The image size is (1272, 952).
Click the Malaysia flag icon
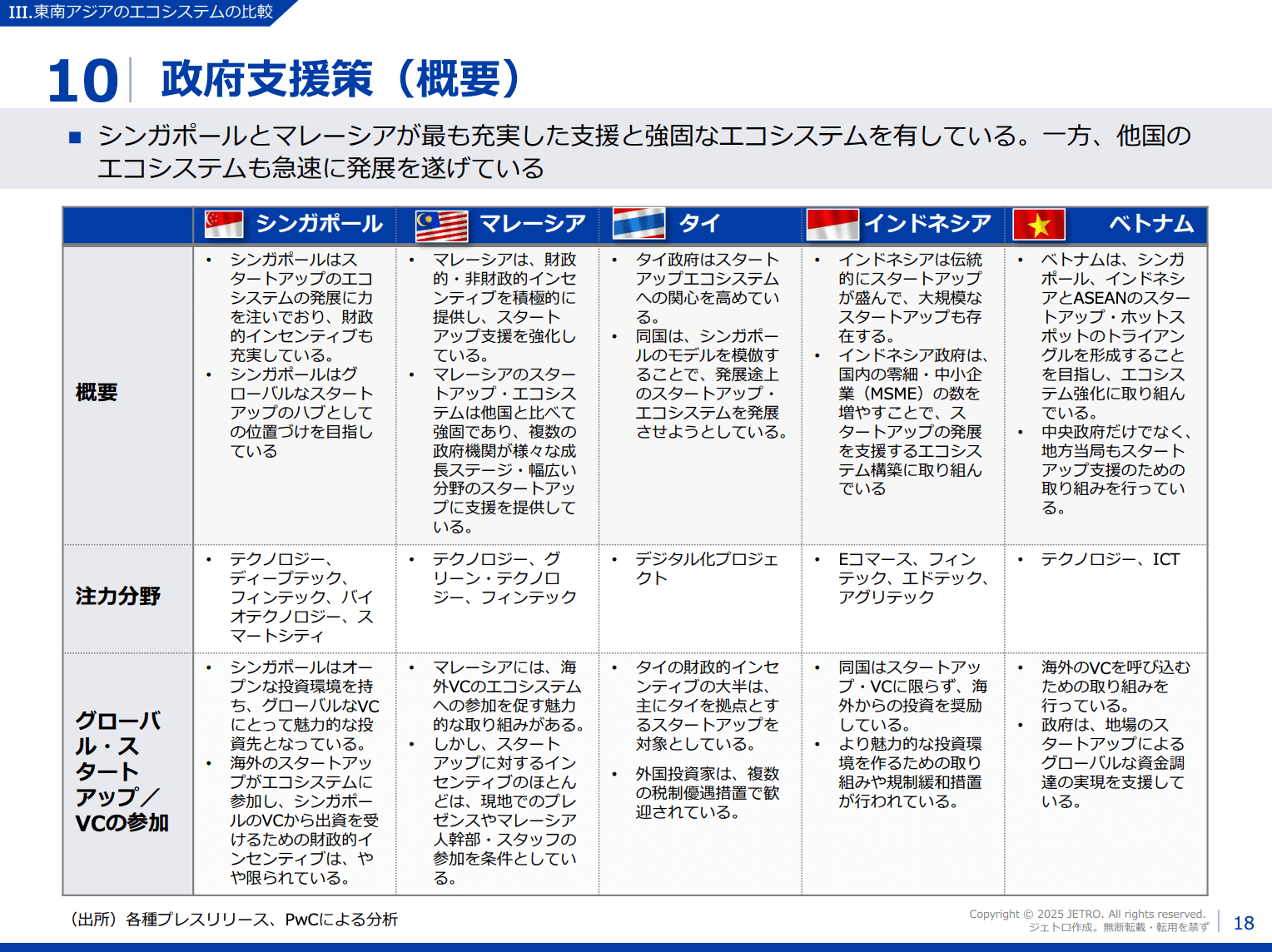click(x=442, y=226)
